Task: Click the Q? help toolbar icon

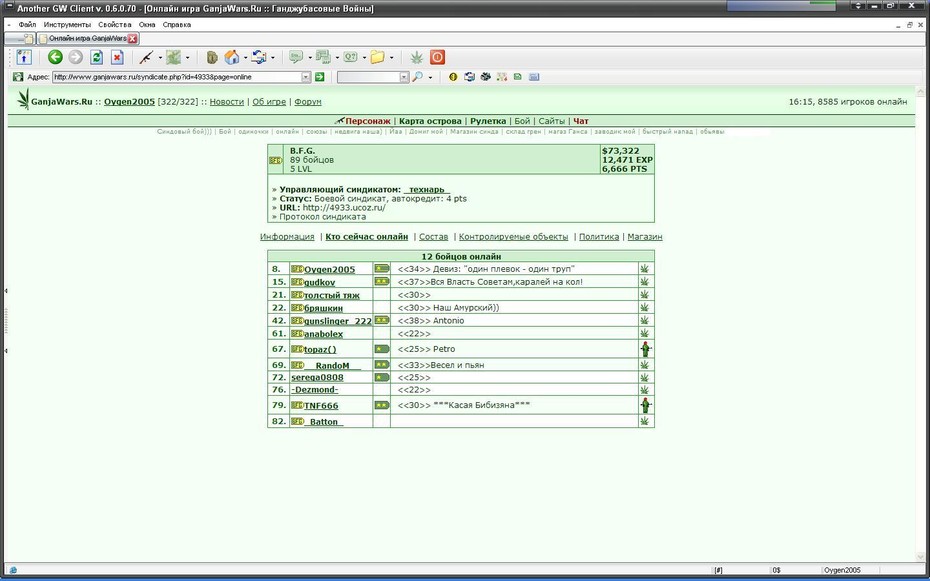Action: (x=351, y=58)
